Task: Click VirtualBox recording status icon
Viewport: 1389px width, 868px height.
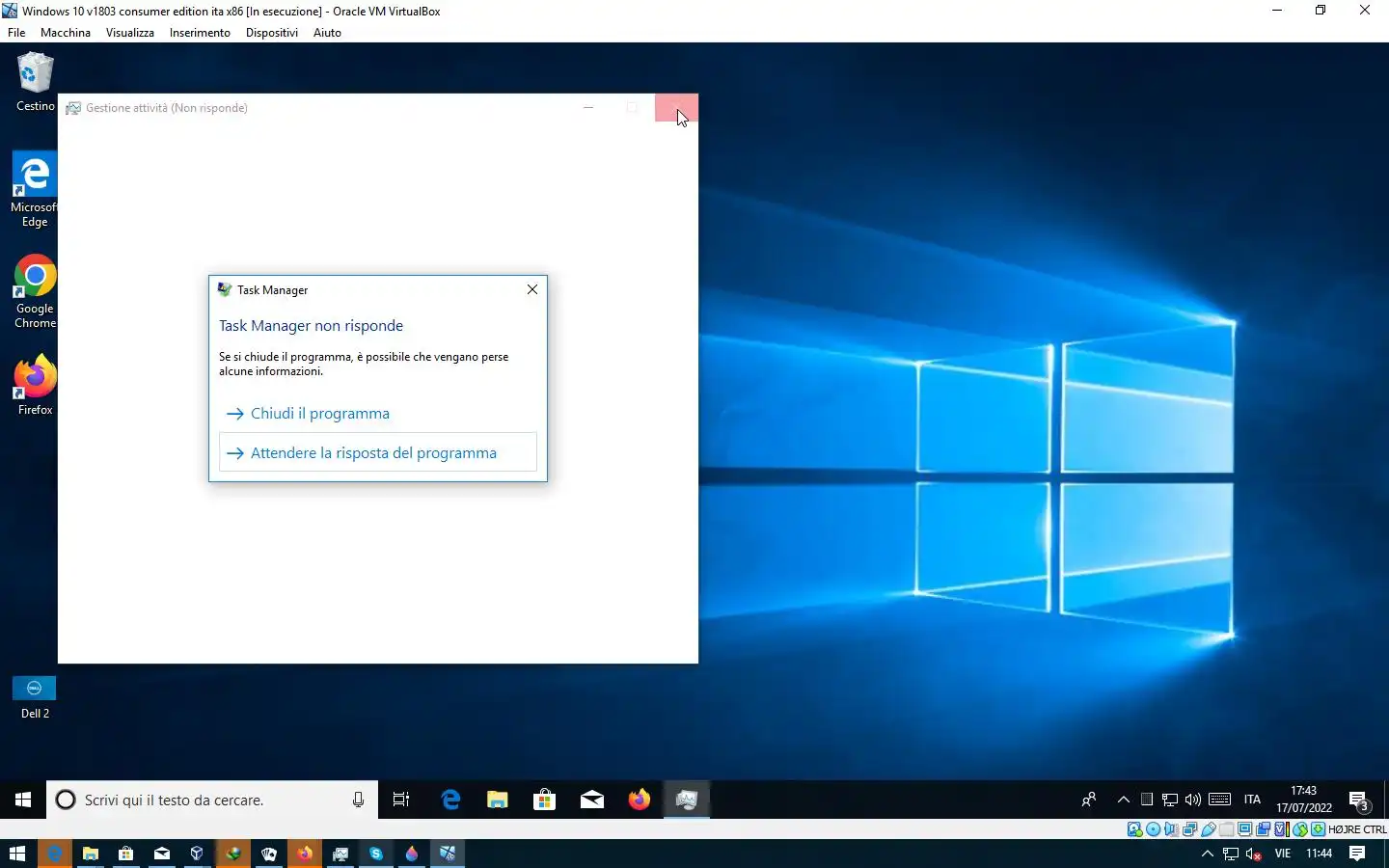Action: (1263, 829)
